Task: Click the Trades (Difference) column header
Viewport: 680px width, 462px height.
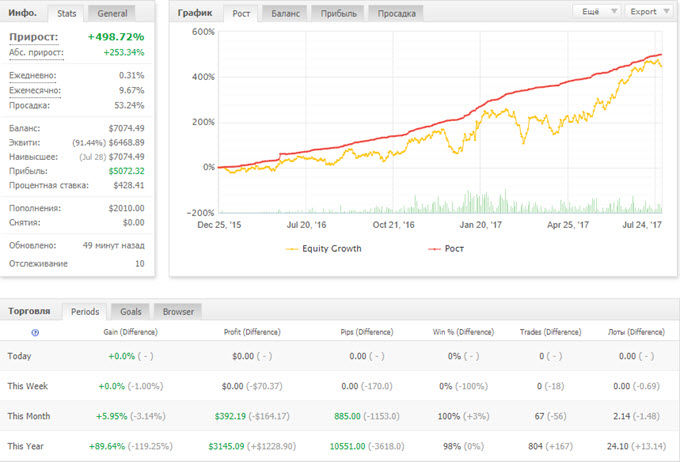Action: [x=550, y=332]
